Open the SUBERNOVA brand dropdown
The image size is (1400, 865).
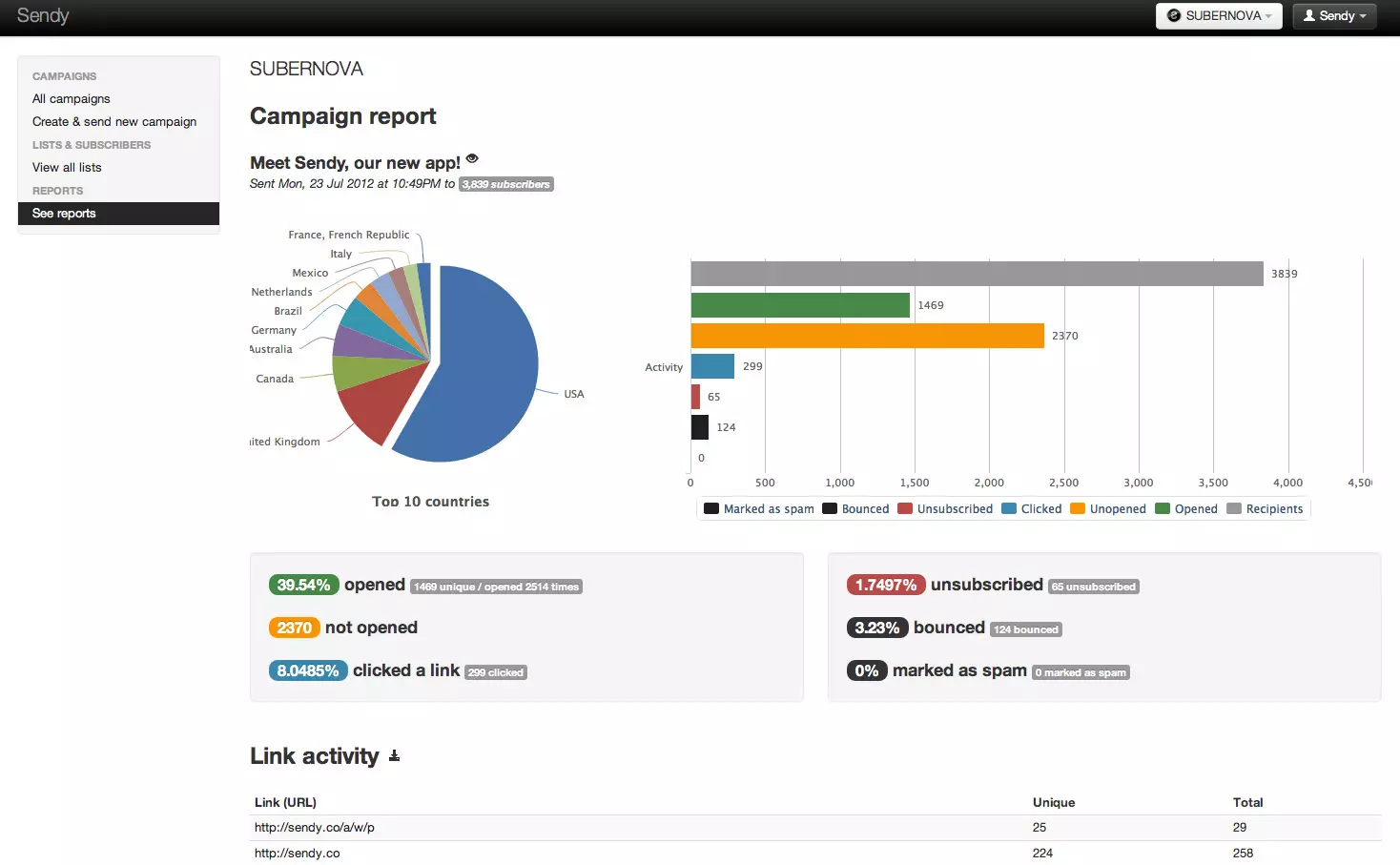(1219, 16)
